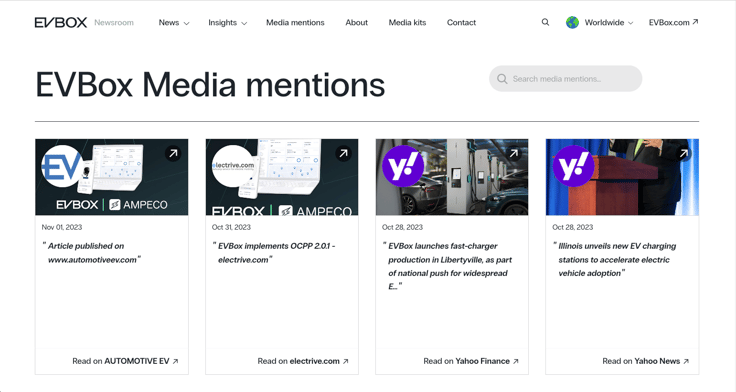Click the Newsroom label
Viewport: 736px width, 392px height.
[x=114, y=23]
